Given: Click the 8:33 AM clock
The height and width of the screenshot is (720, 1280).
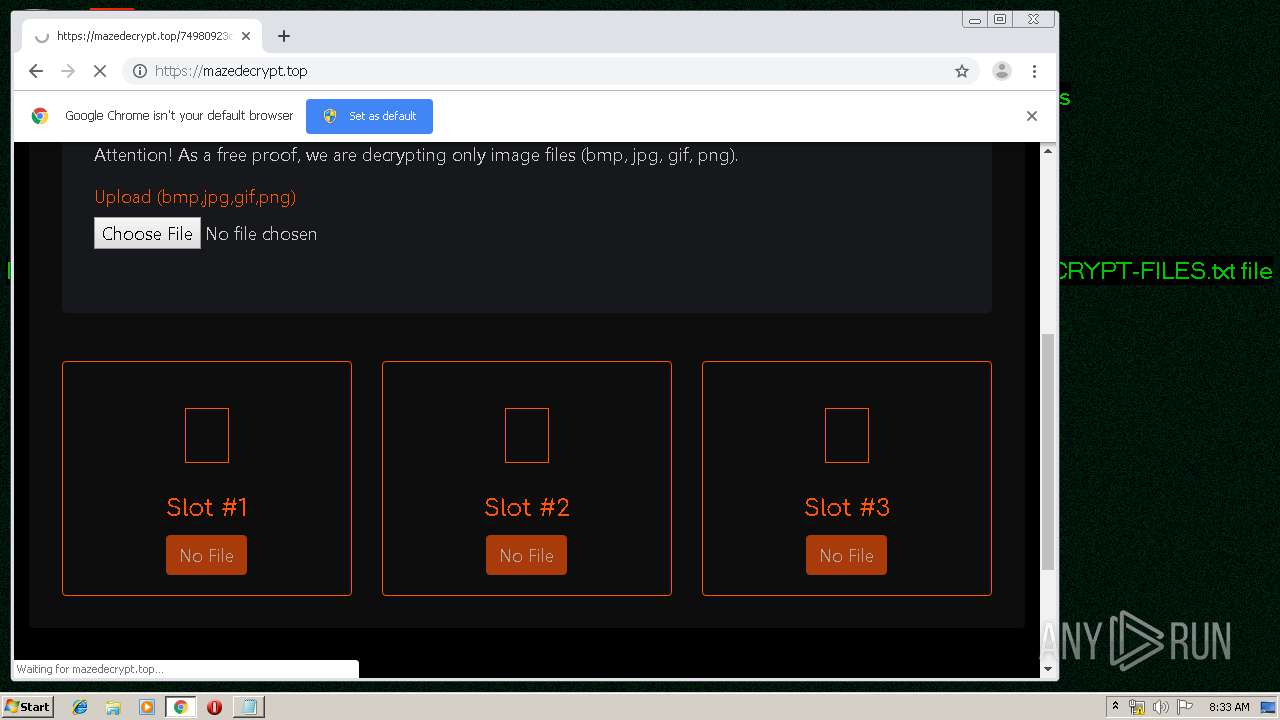Looking at the screenshot, I should click(x=1229, y=707).
